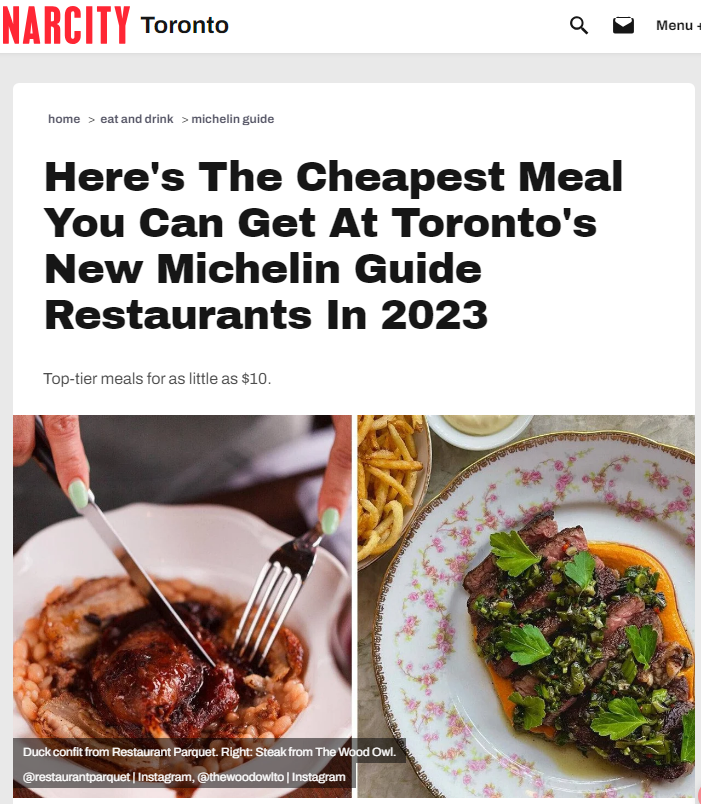Viewport: 701px width, 804px height.
Task: Open the michelin guide breadcrumb
Action: pos(232,119)
